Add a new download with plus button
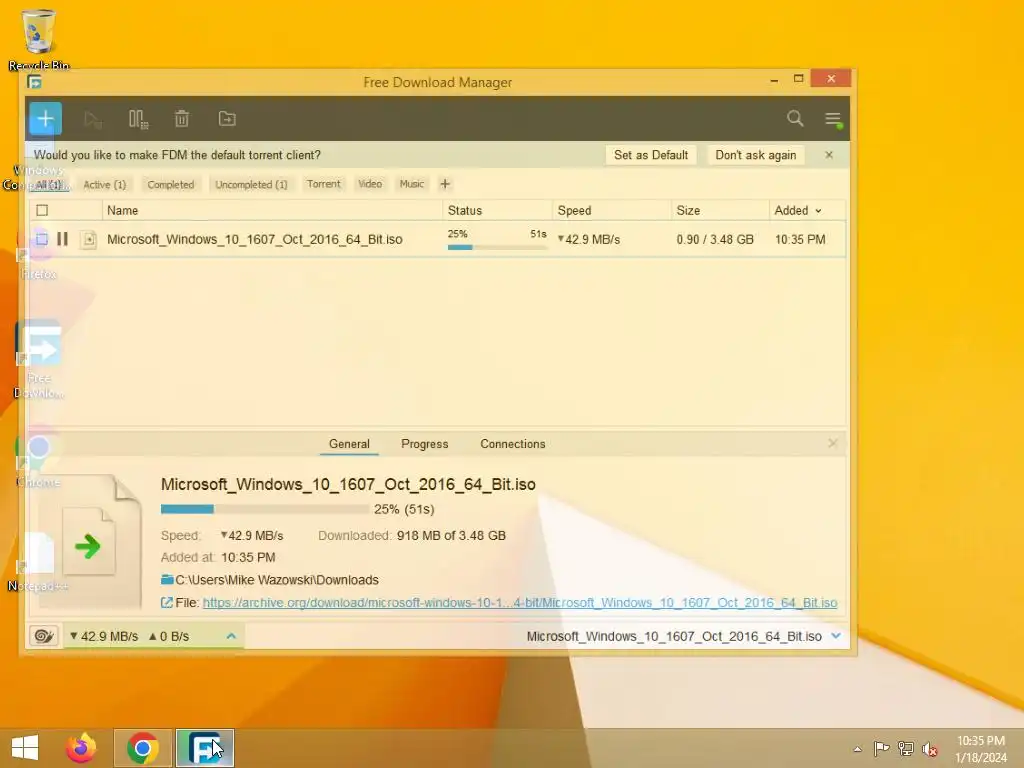 45,118
